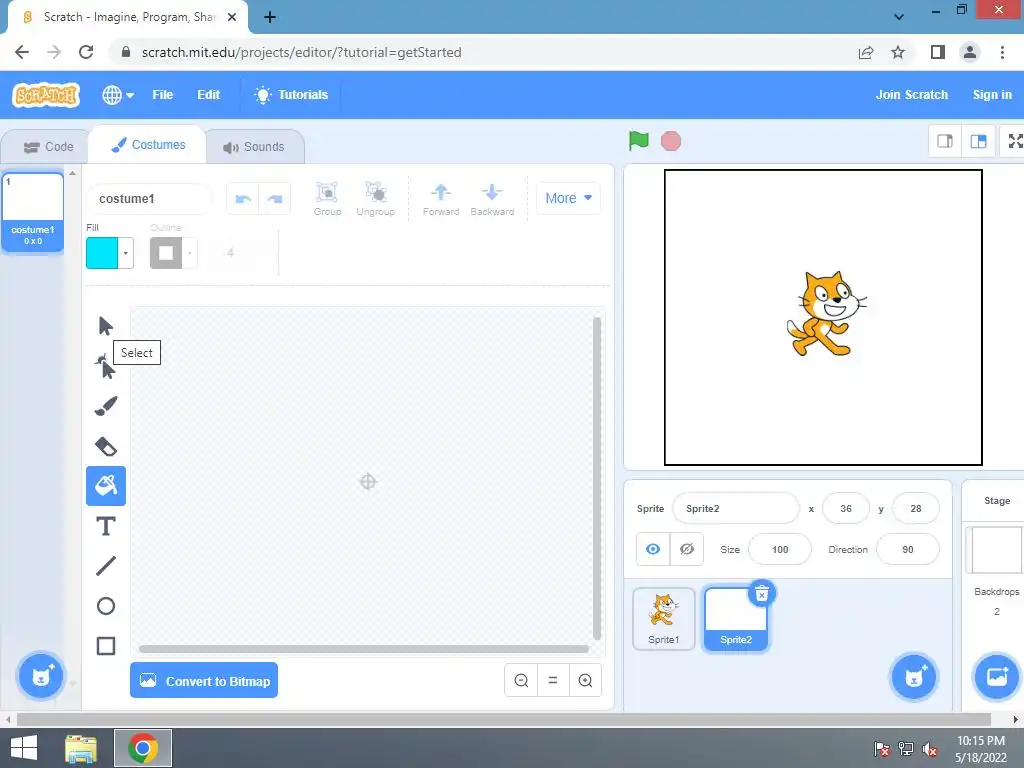Click the Sprite name field
1024x768 pixels.
click(735, 508)
